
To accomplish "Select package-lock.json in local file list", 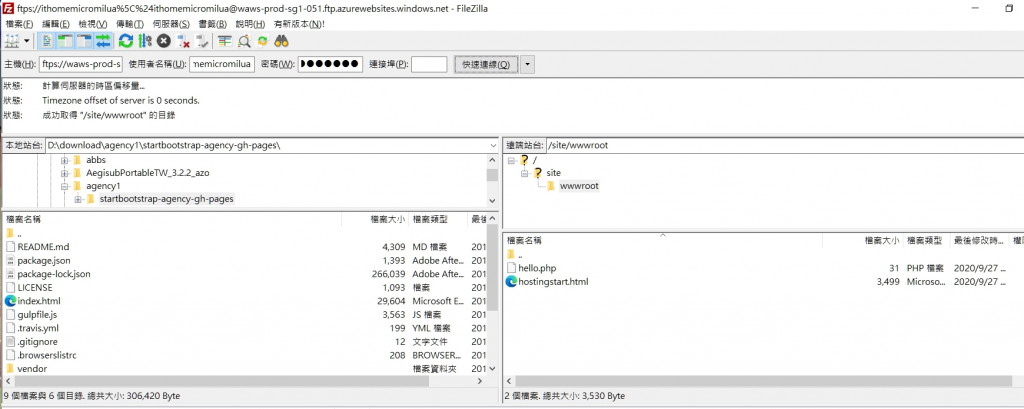I will 54,274.
